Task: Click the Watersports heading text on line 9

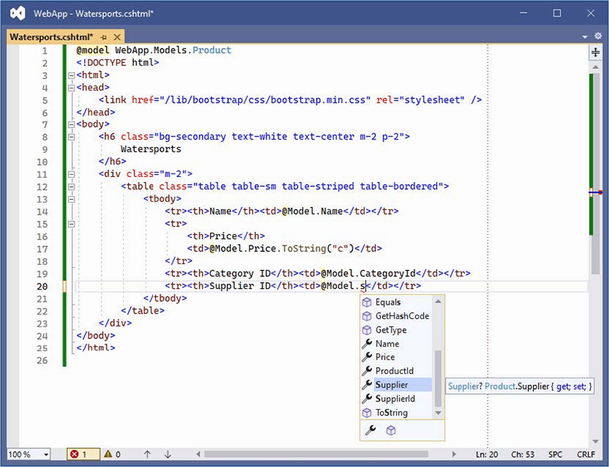Action: 151,149
